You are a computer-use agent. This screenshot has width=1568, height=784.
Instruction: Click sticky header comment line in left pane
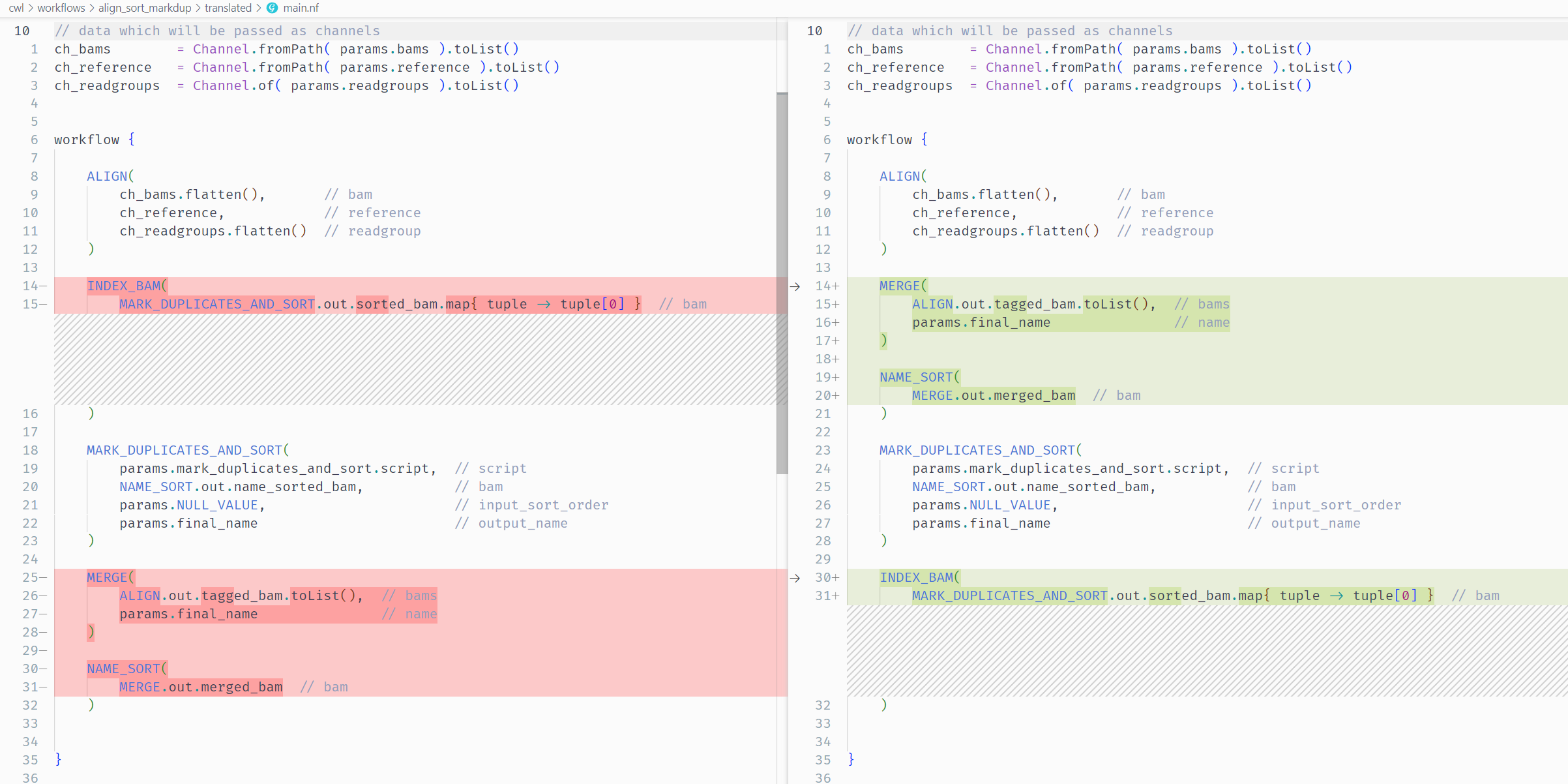tap(216, 31)
